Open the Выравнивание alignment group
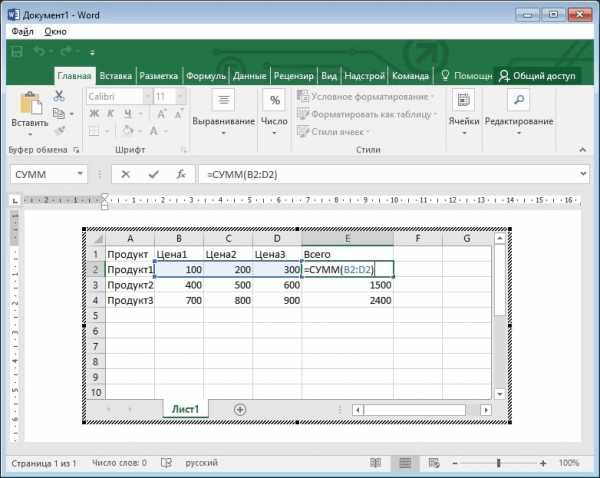 223,113
